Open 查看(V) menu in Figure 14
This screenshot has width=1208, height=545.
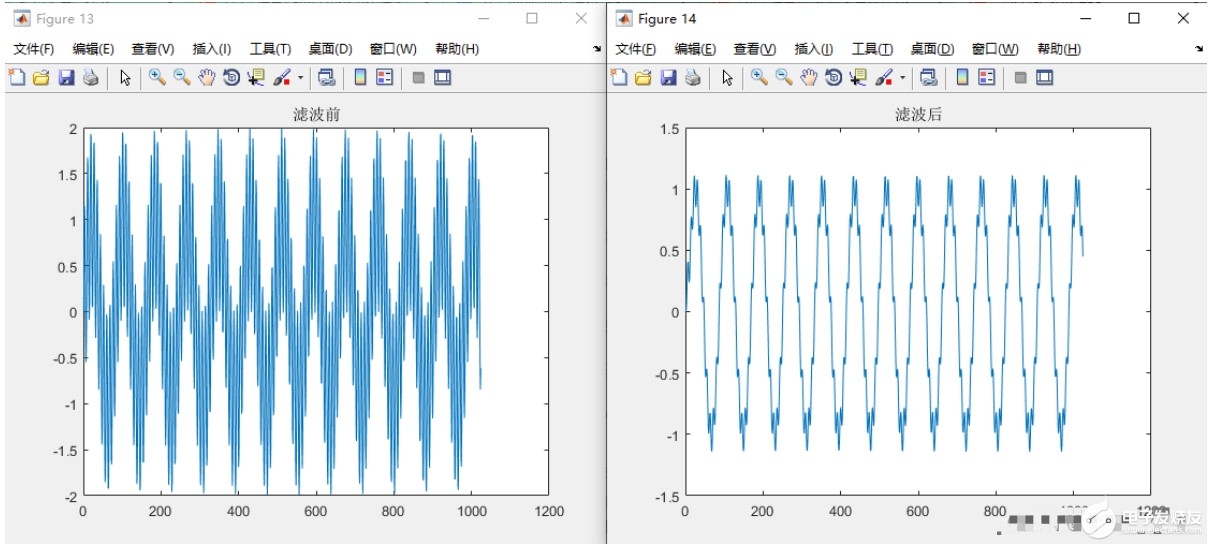pyautogui.click(x=755, y=49)
